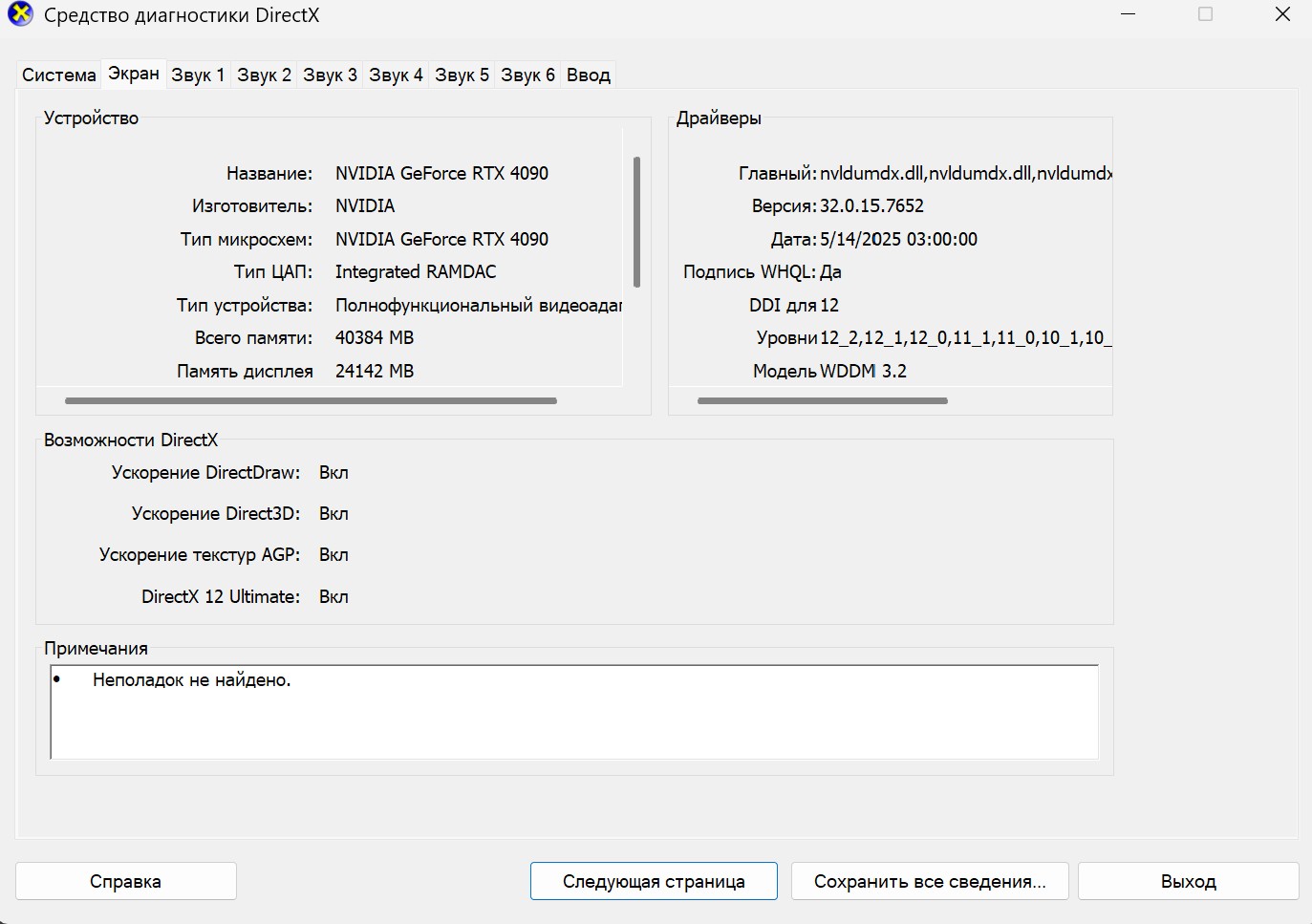Go to the Звук 2 tab
The width and height of the screenshot is (1312, 924).
point(264,75)
